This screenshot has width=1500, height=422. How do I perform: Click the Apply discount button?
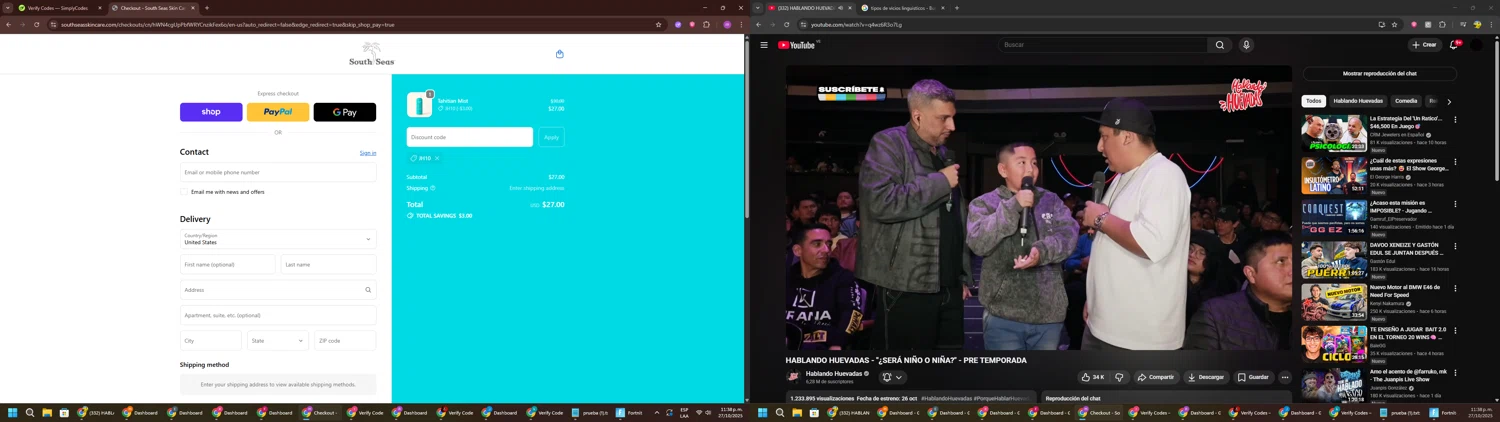551,137
